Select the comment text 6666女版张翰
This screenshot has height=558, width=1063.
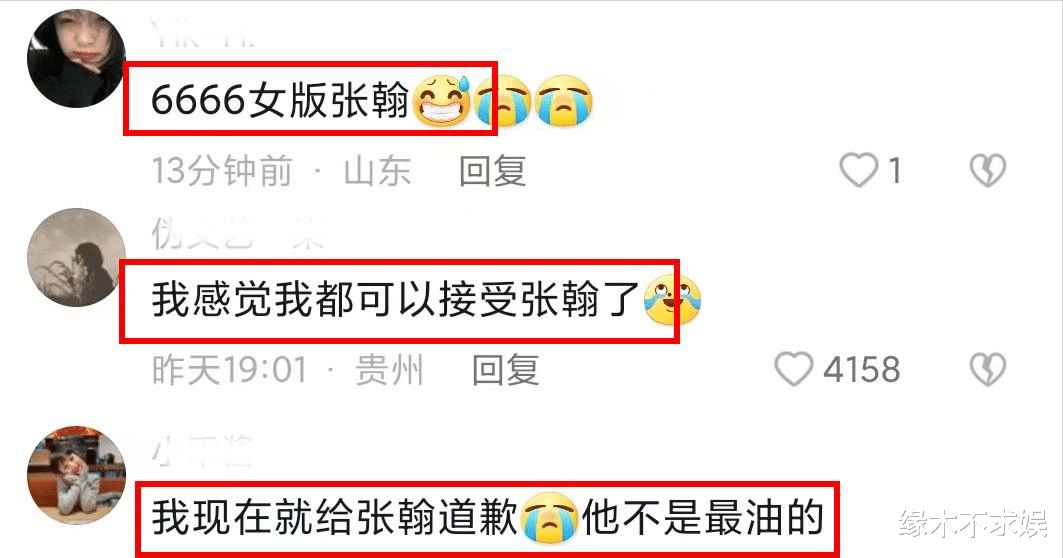click(x=280, y=100)
